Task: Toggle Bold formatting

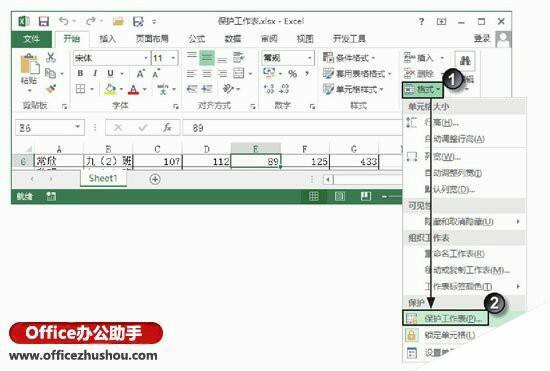Action: (80, 73)
